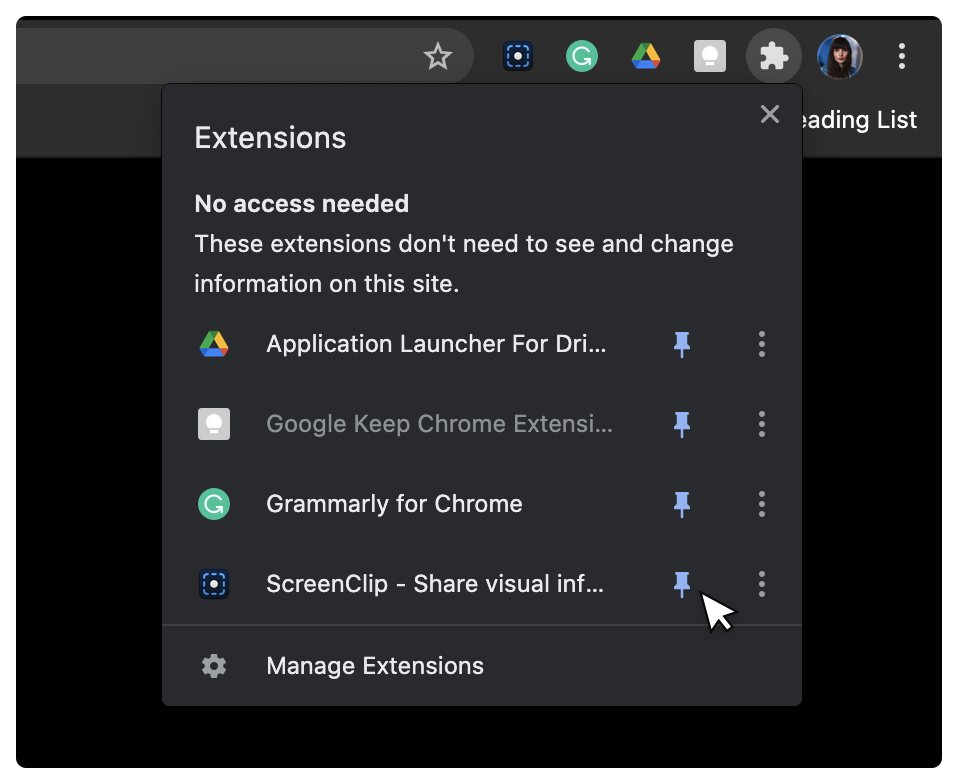Image resolution: width=960 pixels, height=780 pixels.
Task: Open the Chrome three-dot main menu
Action: [x=902, y=56]
